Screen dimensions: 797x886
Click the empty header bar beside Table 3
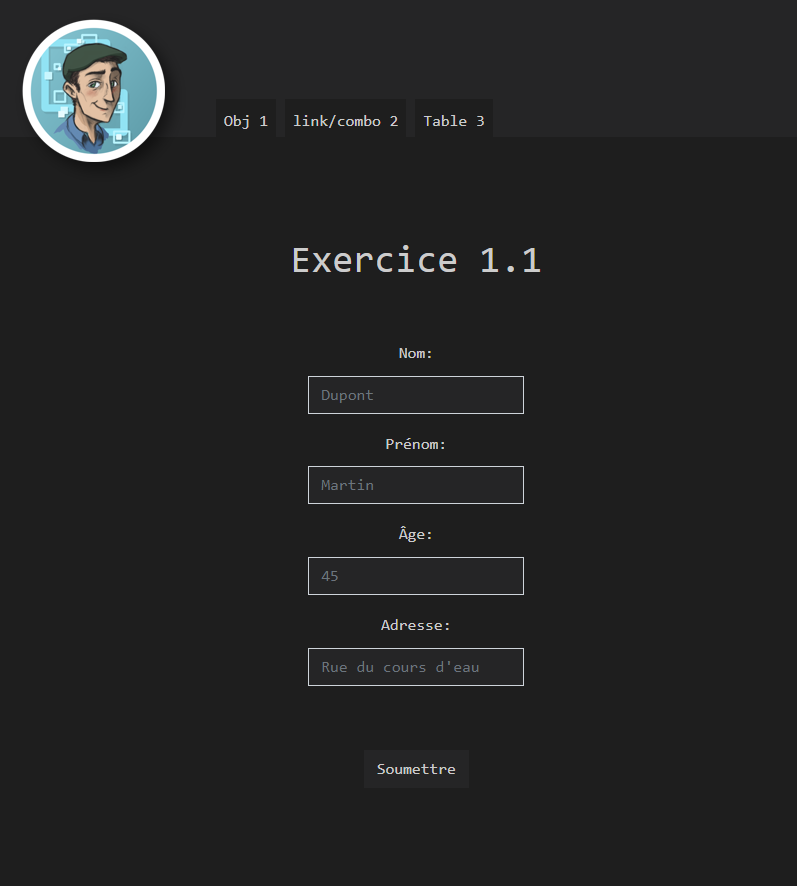coord(644,68)
